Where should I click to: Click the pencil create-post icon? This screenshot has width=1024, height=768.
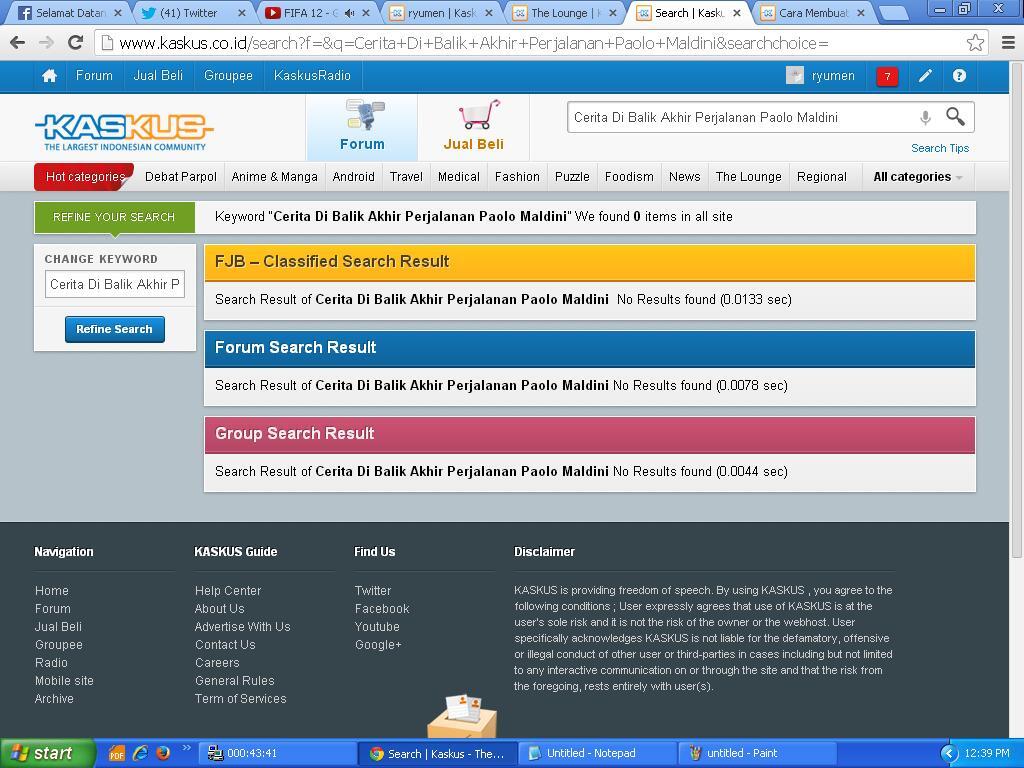925,76
